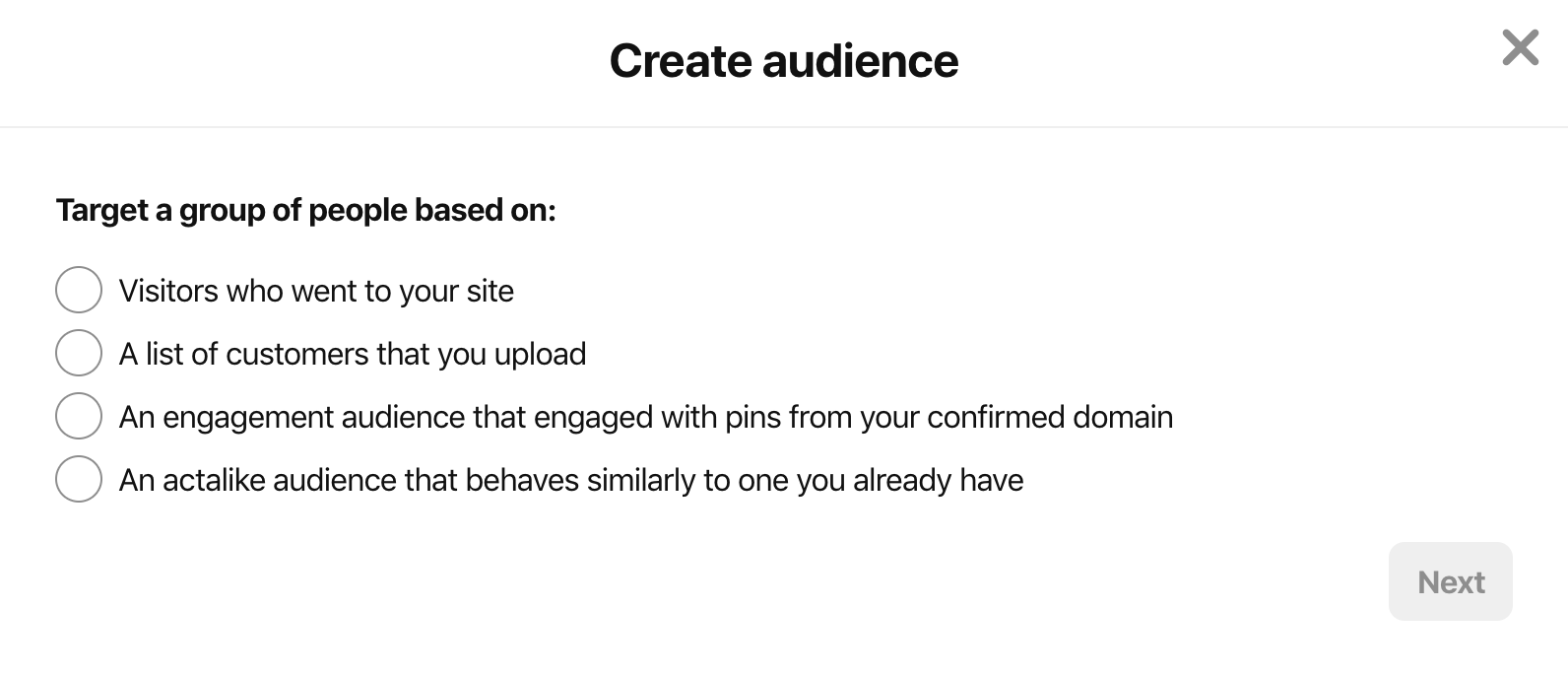This screenshot has width=1568, height=676.
Task: Select the site visitors radio button
Action: point(79,290)
